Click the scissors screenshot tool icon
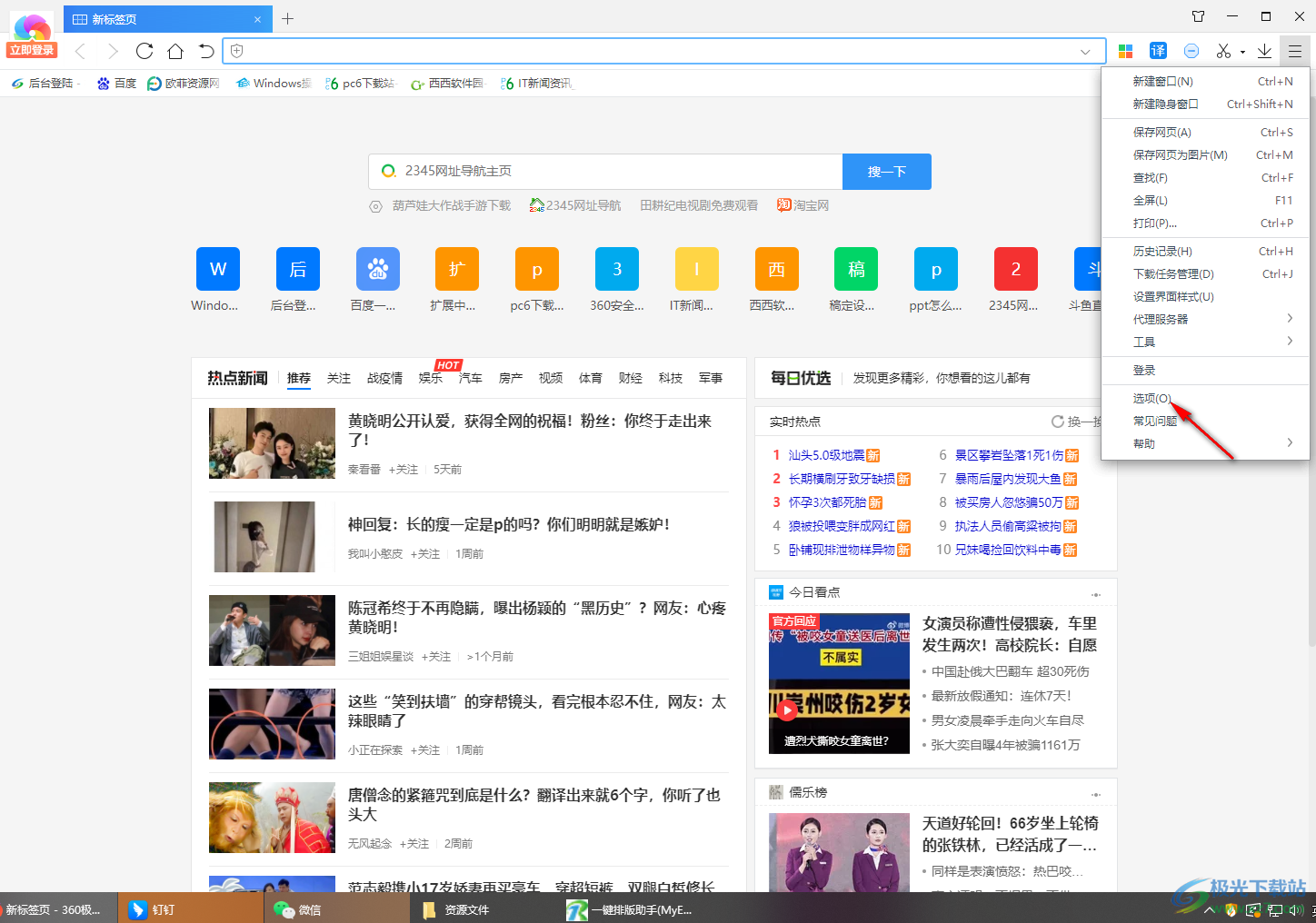1316x923 pixels. [x=1224, y=51]
